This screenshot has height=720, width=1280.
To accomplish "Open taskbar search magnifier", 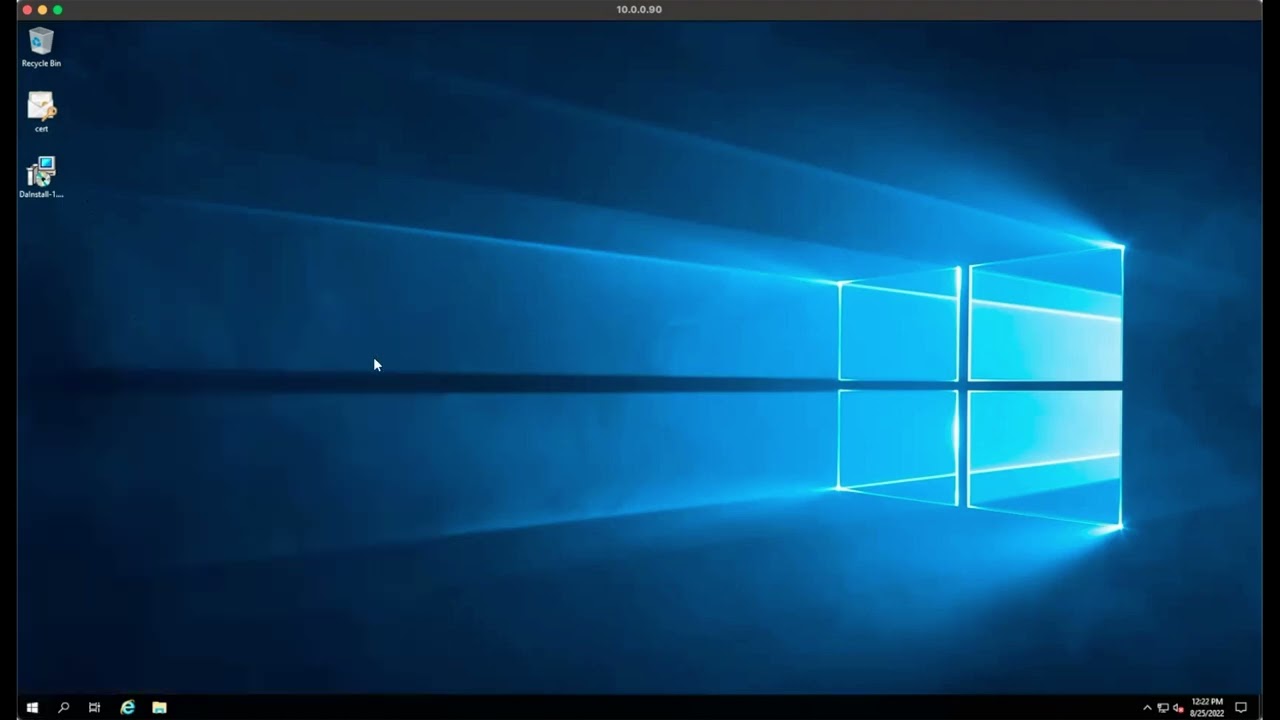I will pyautogui.click(x=63, y=707).
